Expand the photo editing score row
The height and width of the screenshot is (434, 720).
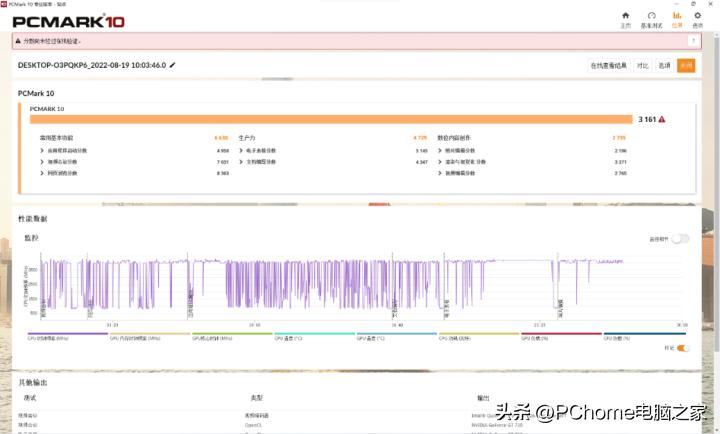[440, 150]
